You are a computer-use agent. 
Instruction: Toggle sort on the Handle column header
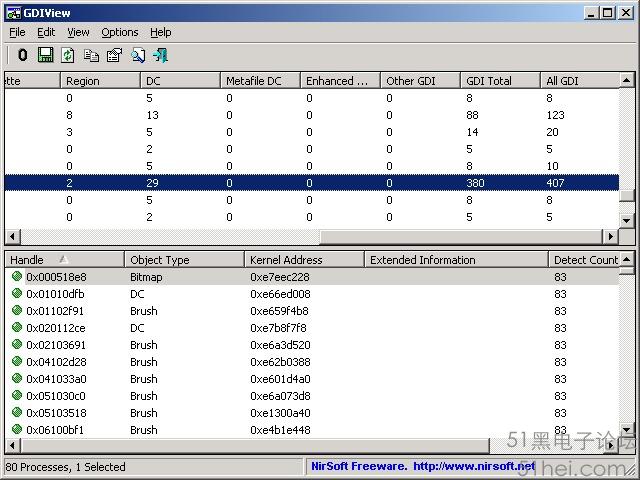click(x=64, y=260)
